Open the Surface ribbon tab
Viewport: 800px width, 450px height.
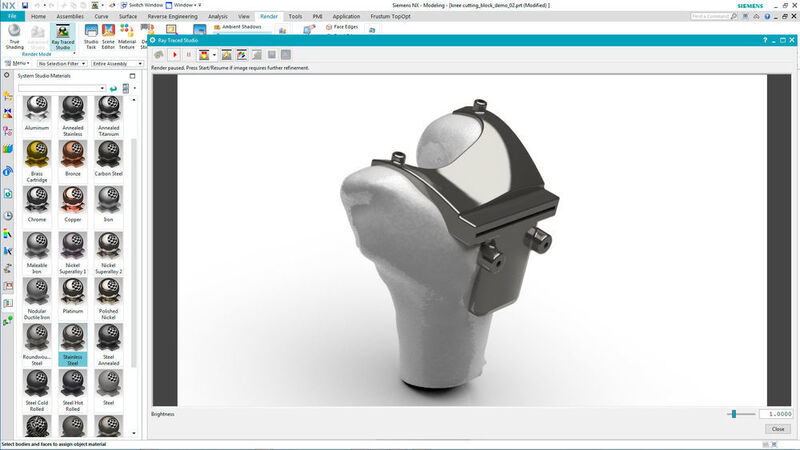[128, 16]
